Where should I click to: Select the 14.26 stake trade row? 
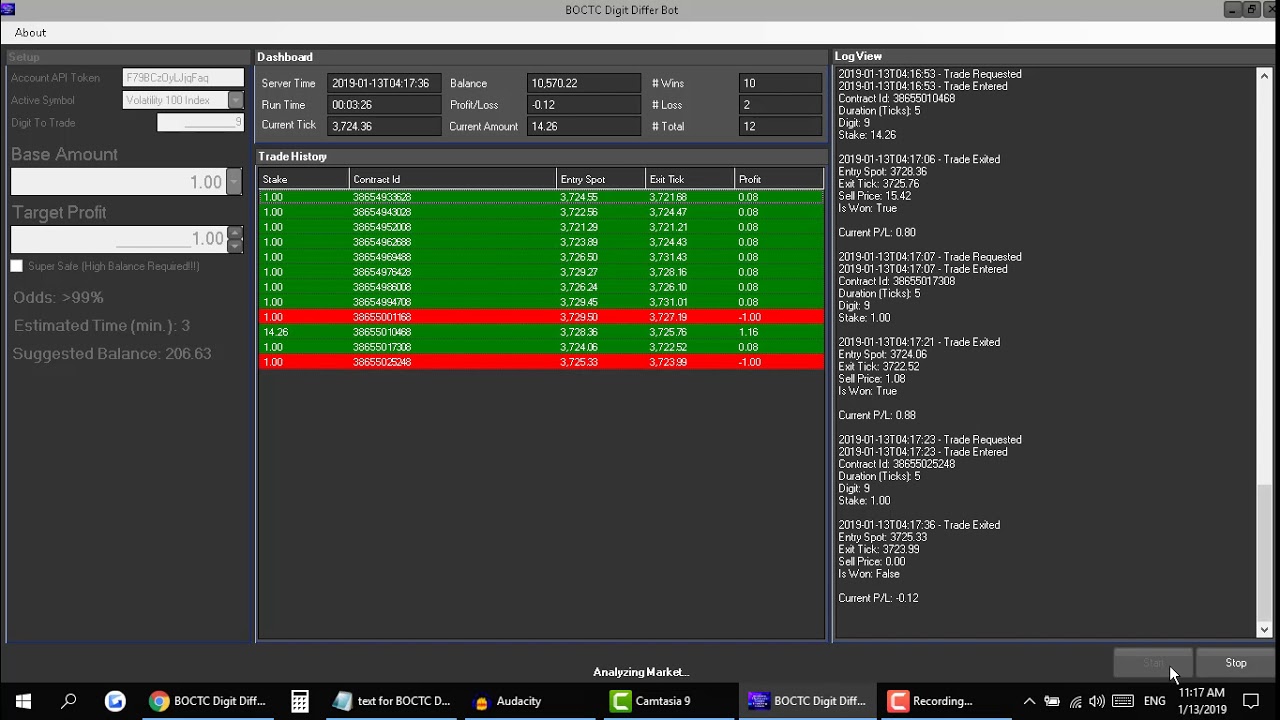pyautogui.click(x=541, y=332)
